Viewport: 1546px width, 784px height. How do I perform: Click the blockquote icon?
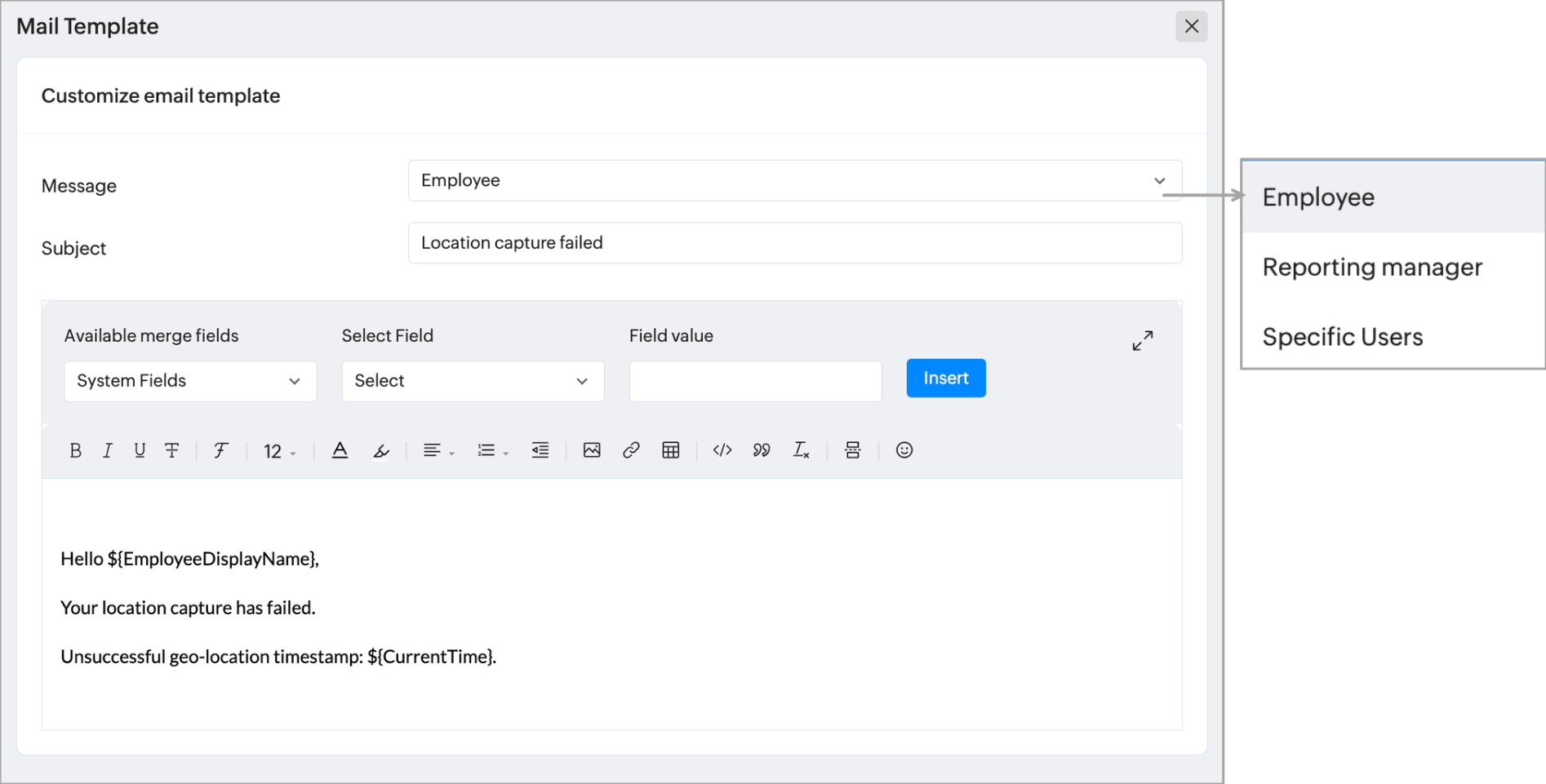coord(762,450)
